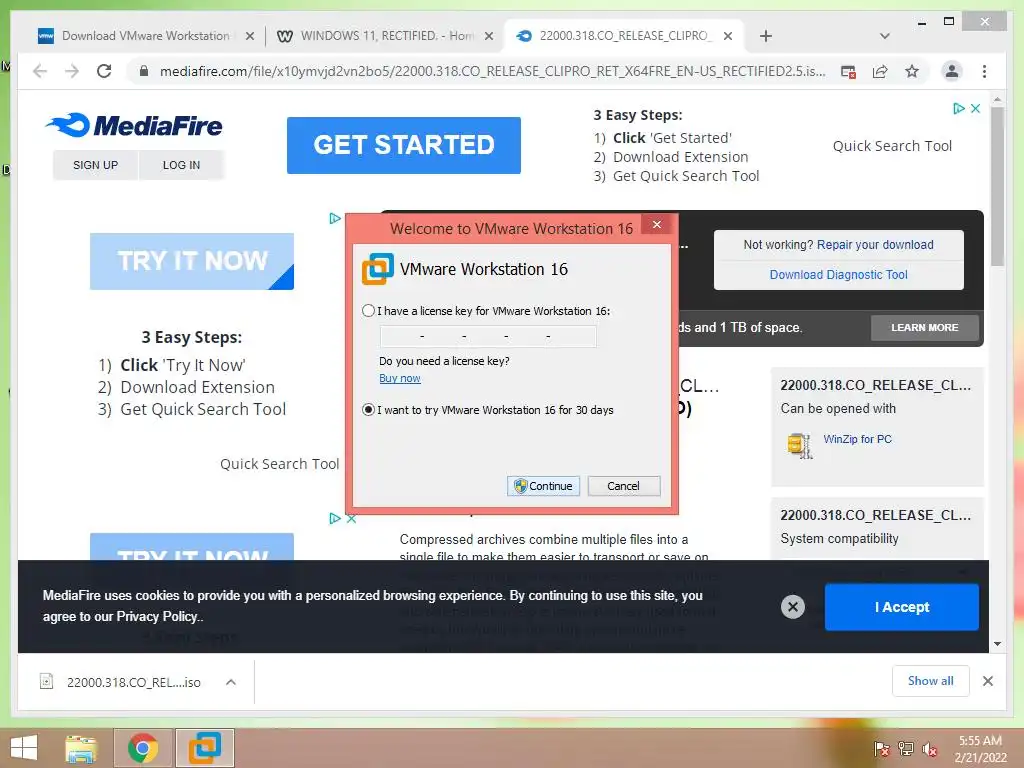
Task: Click the Buy now link
Action: pos(400,378)
